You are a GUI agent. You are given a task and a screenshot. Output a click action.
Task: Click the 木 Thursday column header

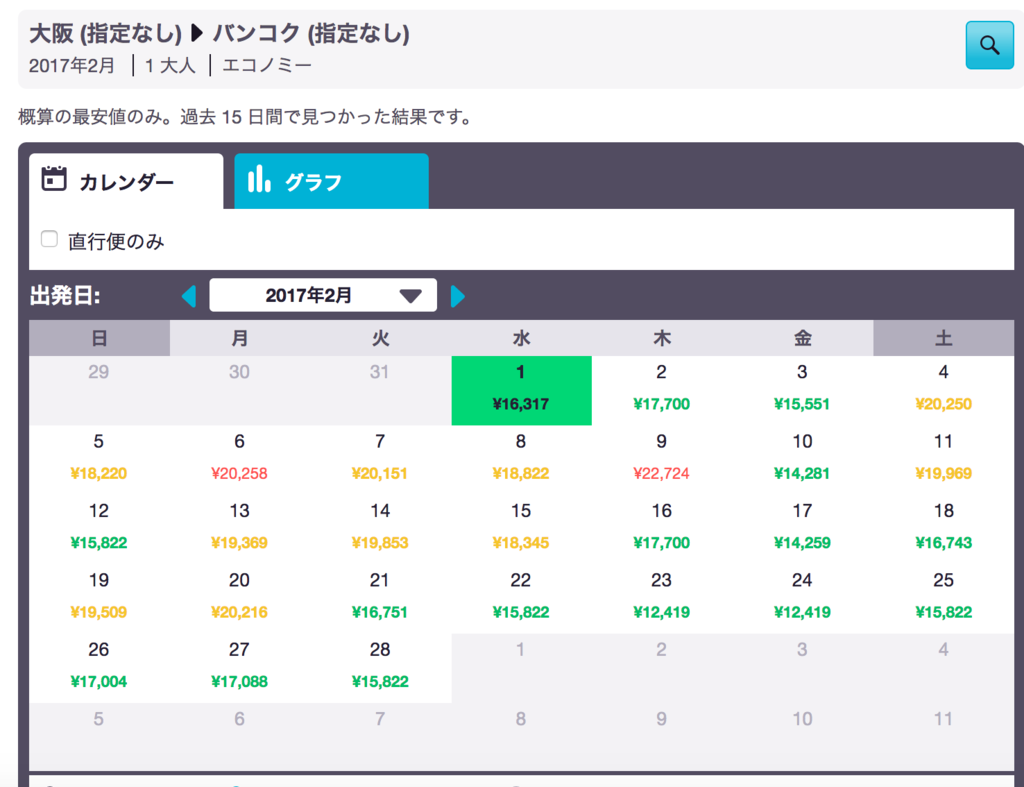point(662,338)
